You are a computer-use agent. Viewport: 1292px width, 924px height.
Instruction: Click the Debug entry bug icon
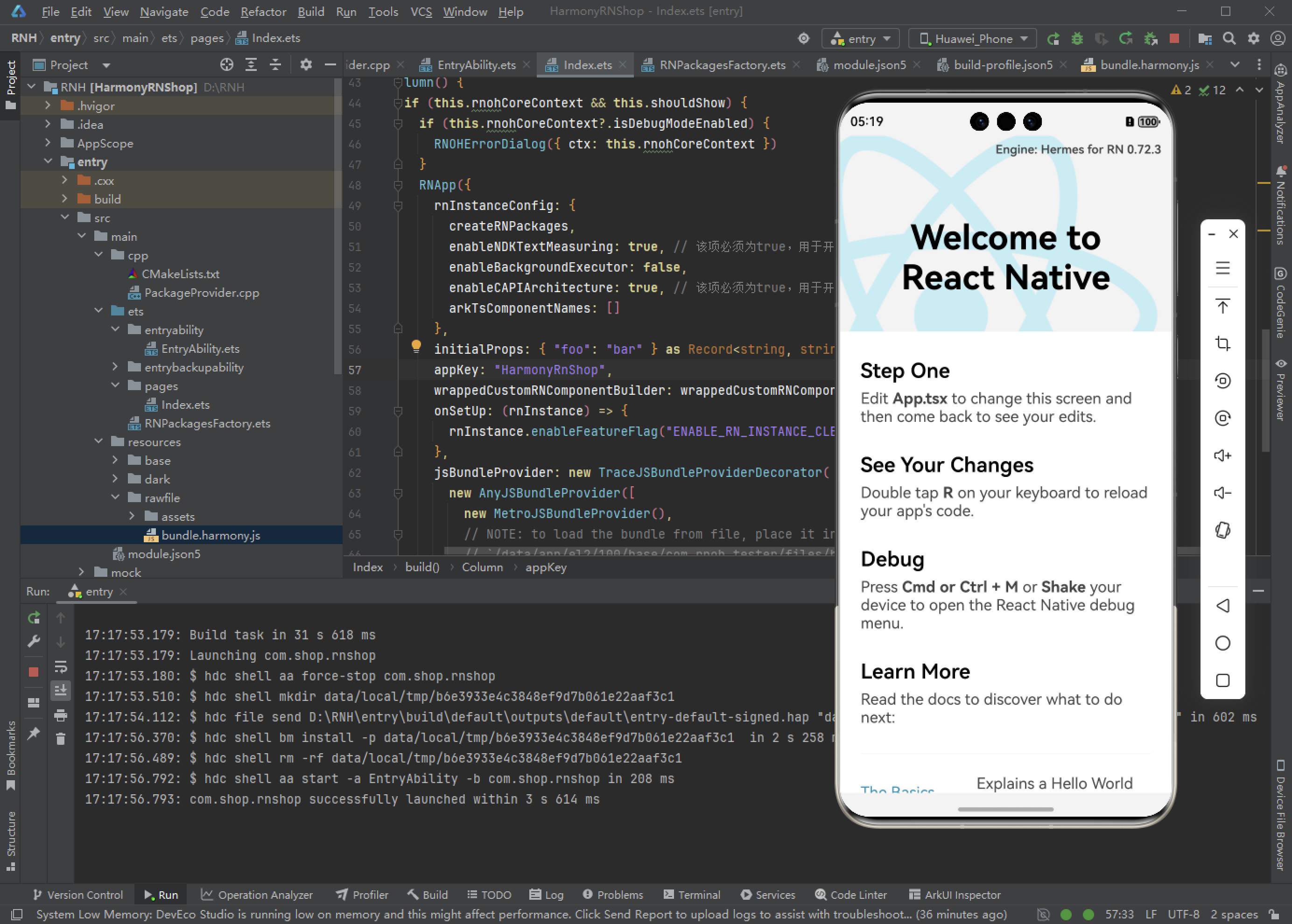coord(1077,39)
